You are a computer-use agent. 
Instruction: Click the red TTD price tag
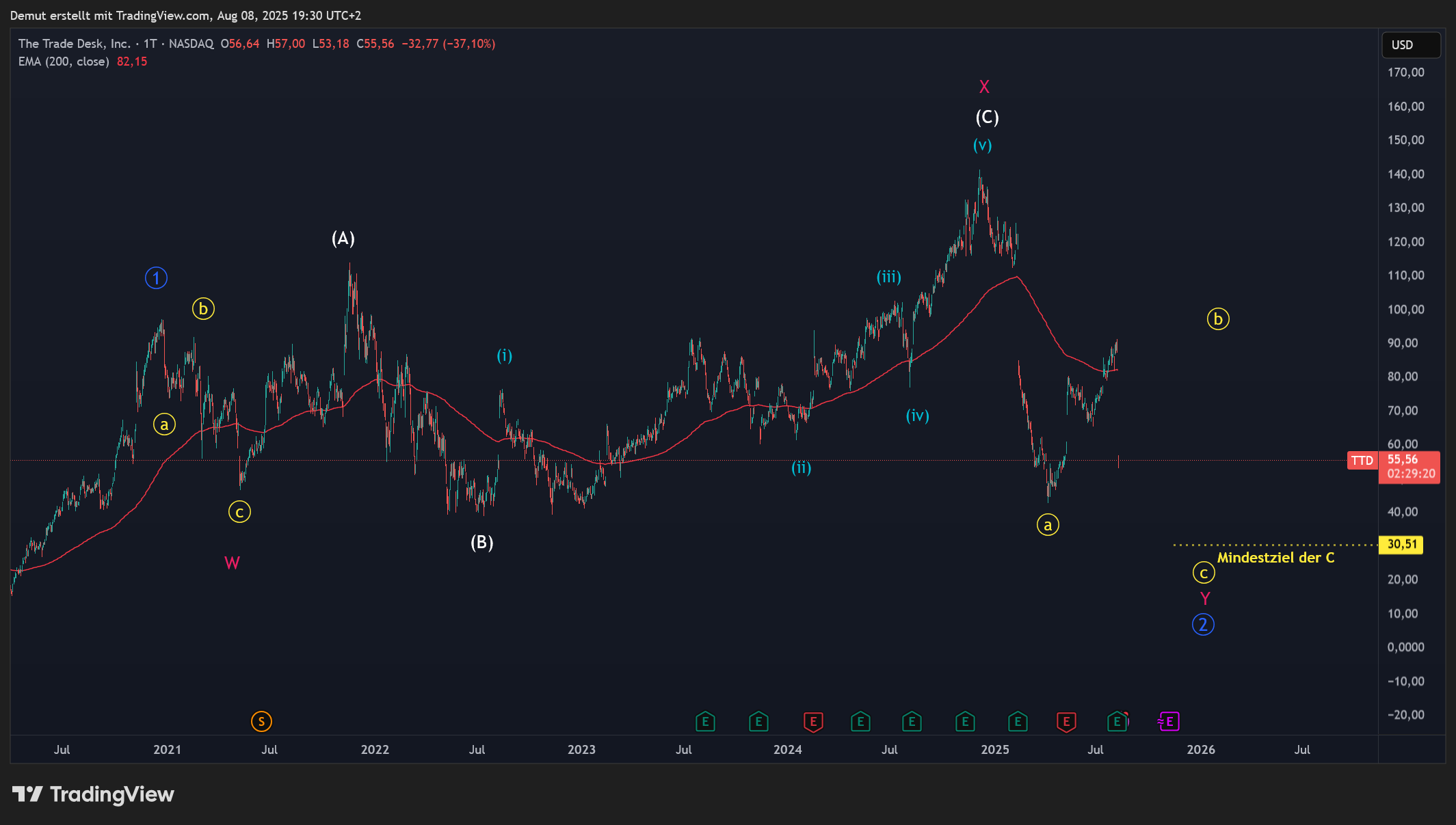point(1362,461)
